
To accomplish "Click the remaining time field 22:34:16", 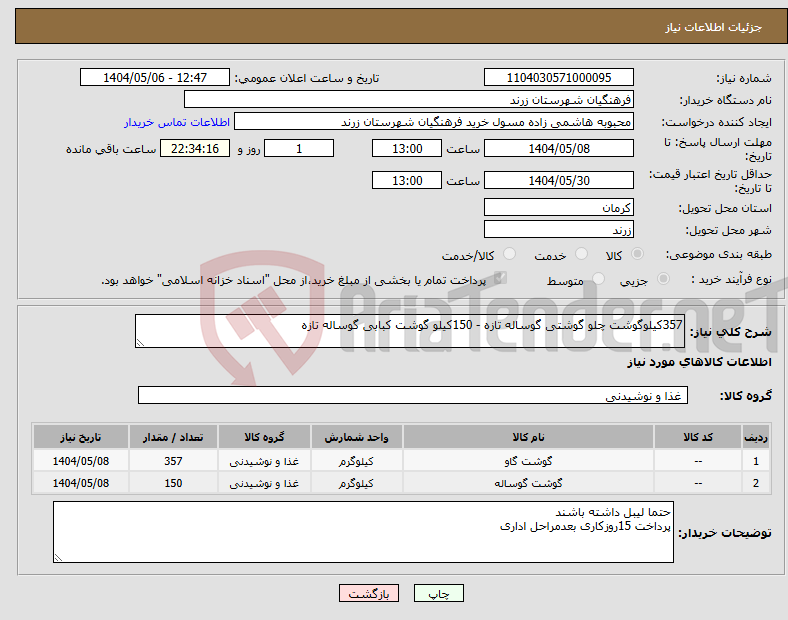I will [x=195, y=149].
